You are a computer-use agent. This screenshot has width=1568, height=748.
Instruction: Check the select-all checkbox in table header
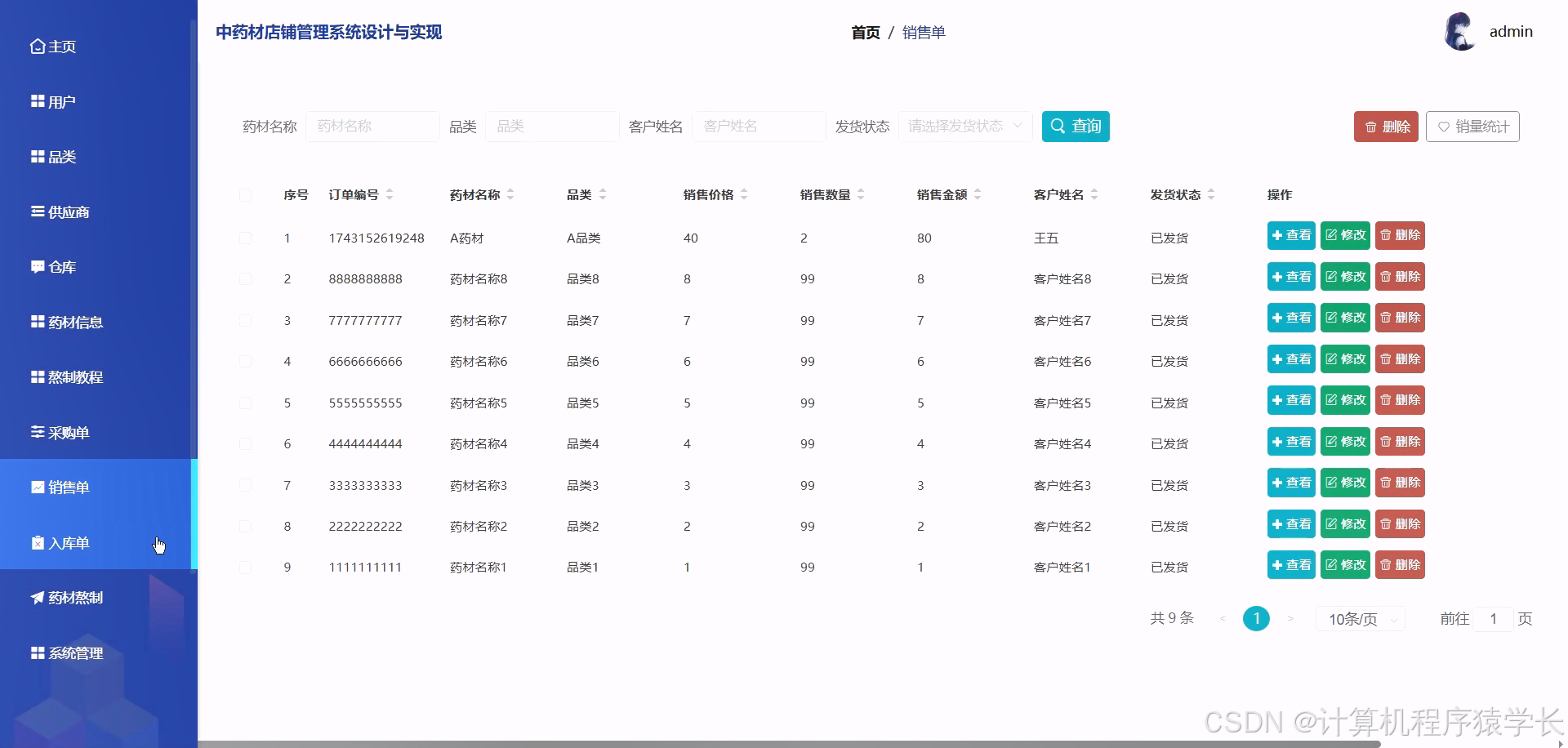click(246, 195)
